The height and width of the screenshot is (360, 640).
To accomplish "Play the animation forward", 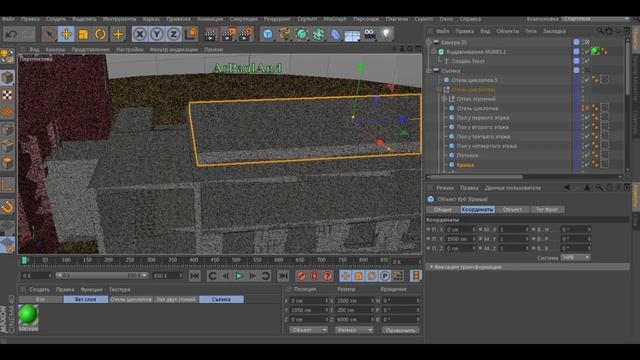I will [239, 276].
